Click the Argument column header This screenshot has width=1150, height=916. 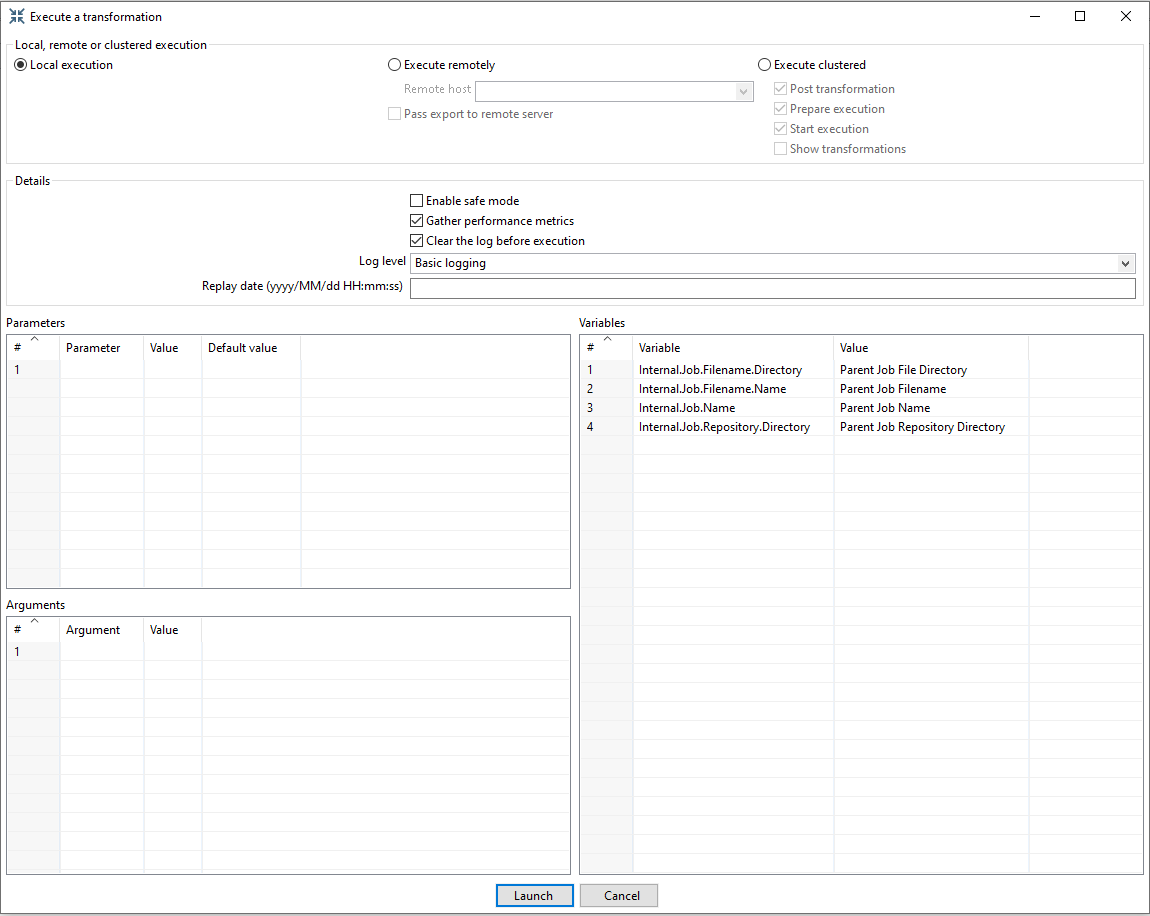102,630
